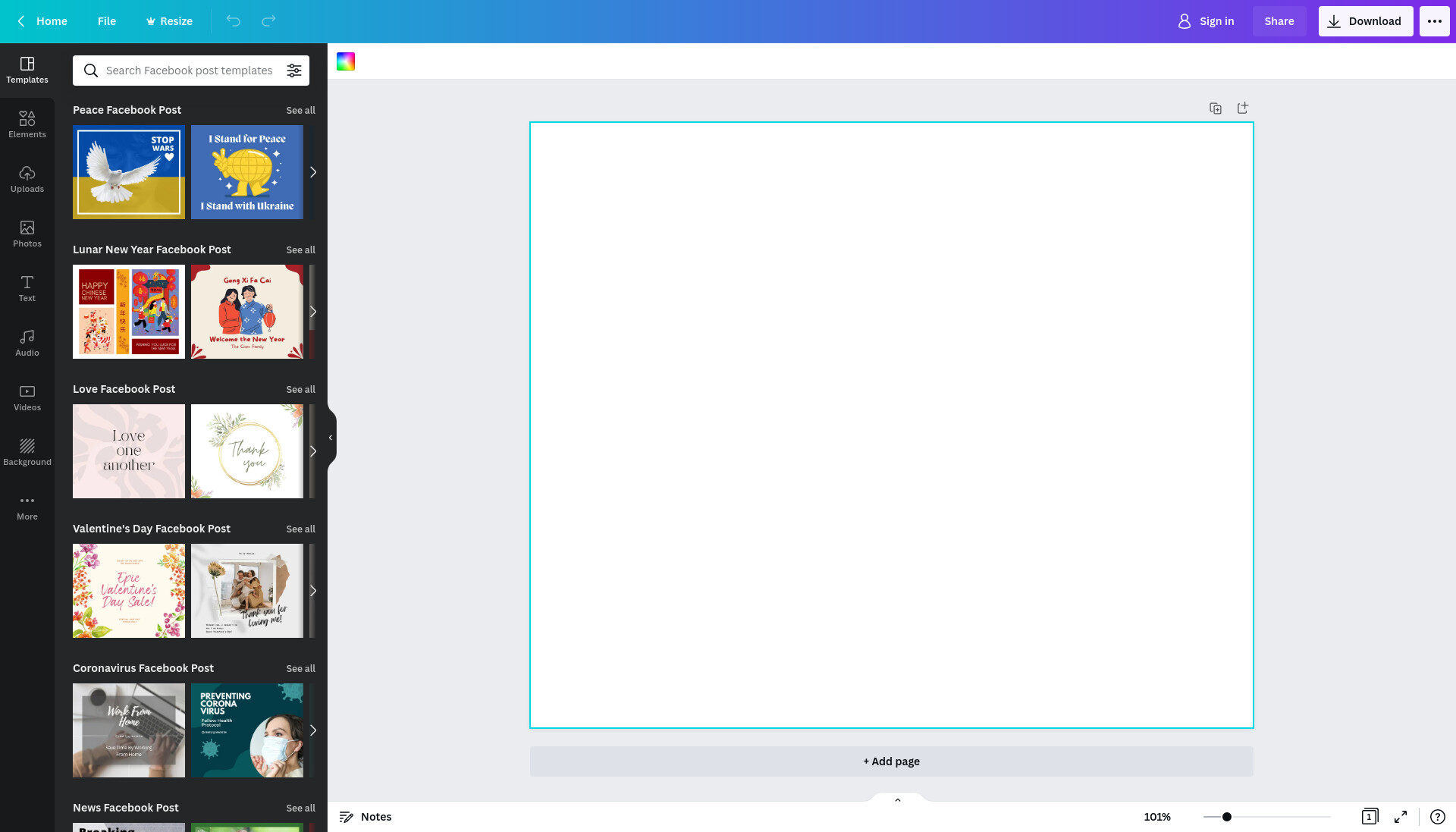Viewport: 1456px width, 832px height.
Task: See all Lunar New Year templates
Action: coord(300,250)
